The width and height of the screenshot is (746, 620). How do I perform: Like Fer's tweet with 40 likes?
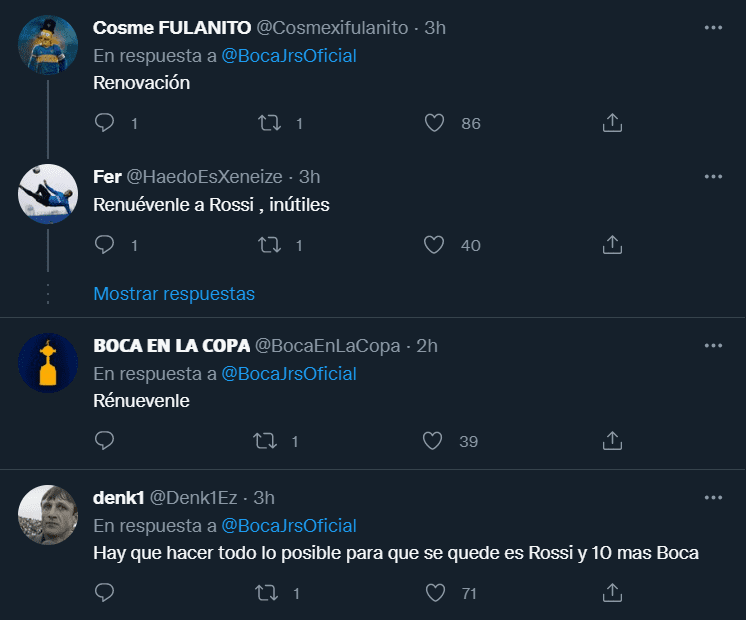[434, 245]
